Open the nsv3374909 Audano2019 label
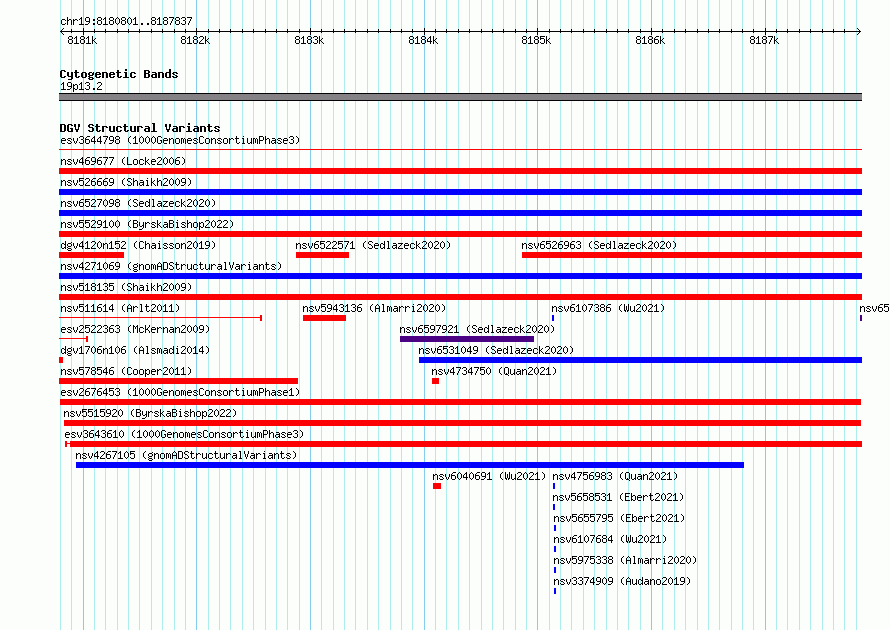The width and height of the screenshot is (890, 630). [622, 581]
